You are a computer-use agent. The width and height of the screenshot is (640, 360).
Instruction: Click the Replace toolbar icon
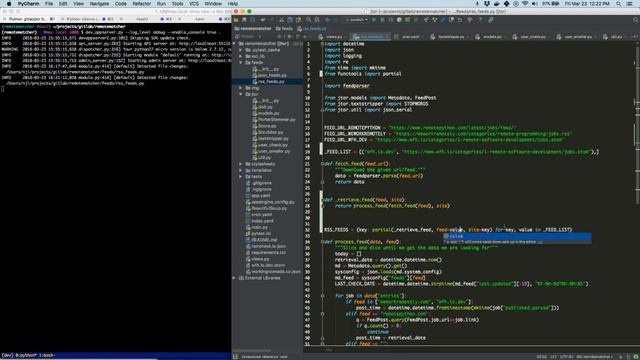tap(317, 20)
